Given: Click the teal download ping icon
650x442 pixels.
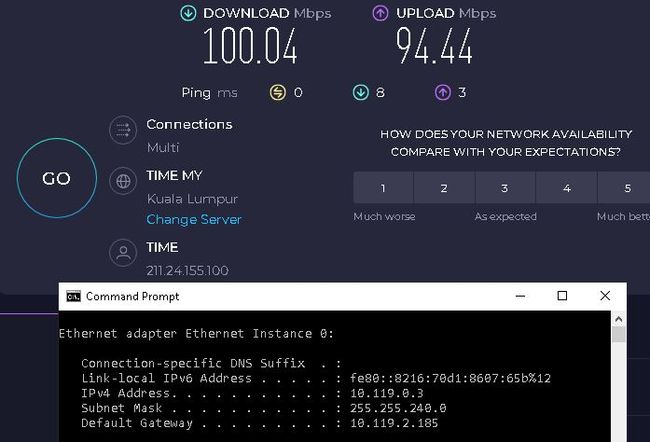Looking at the screenshot, I should [x=361, y=93].
